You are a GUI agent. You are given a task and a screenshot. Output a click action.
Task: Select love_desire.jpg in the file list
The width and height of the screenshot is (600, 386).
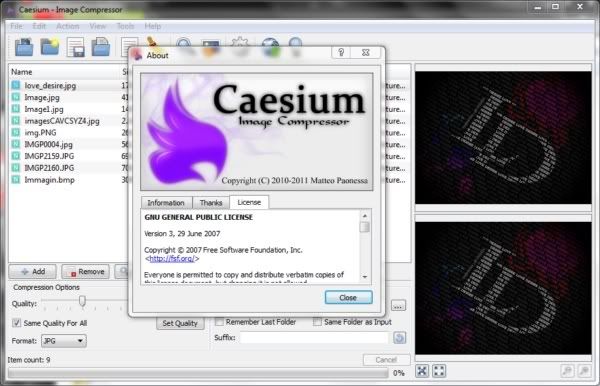50,85
